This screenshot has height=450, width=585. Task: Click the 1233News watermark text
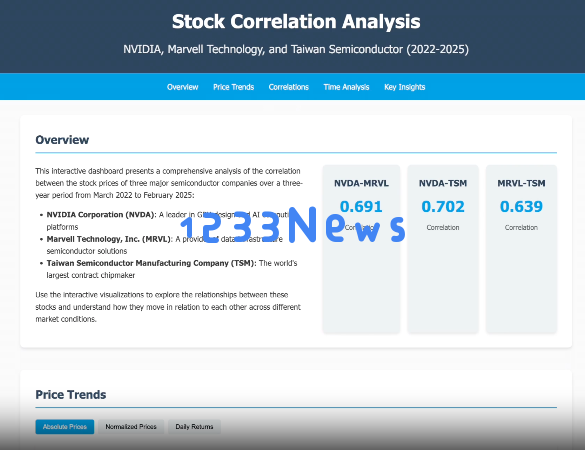click(x=292, y=225)
